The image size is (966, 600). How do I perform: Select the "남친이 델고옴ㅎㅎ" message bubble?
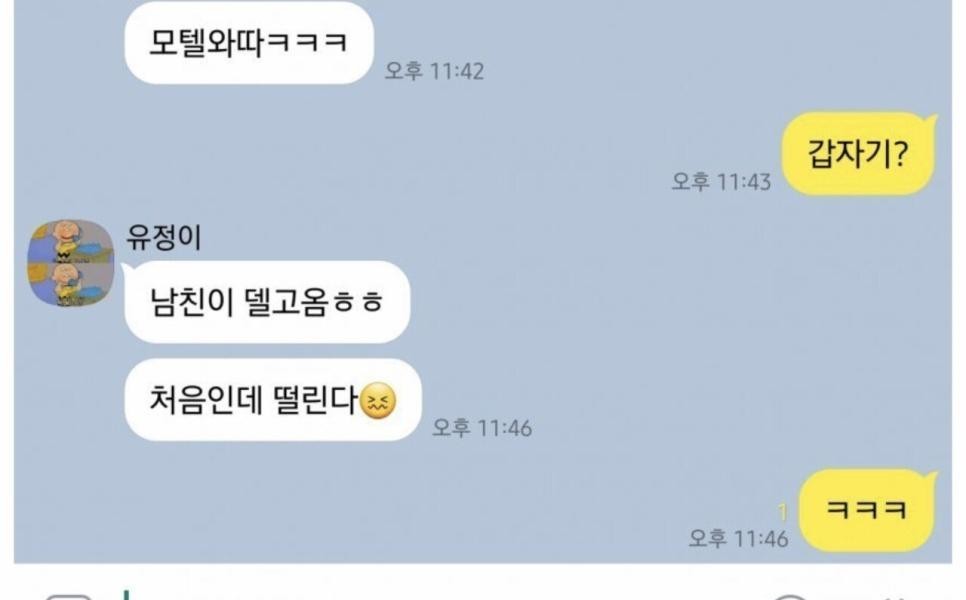click(267, 302)
